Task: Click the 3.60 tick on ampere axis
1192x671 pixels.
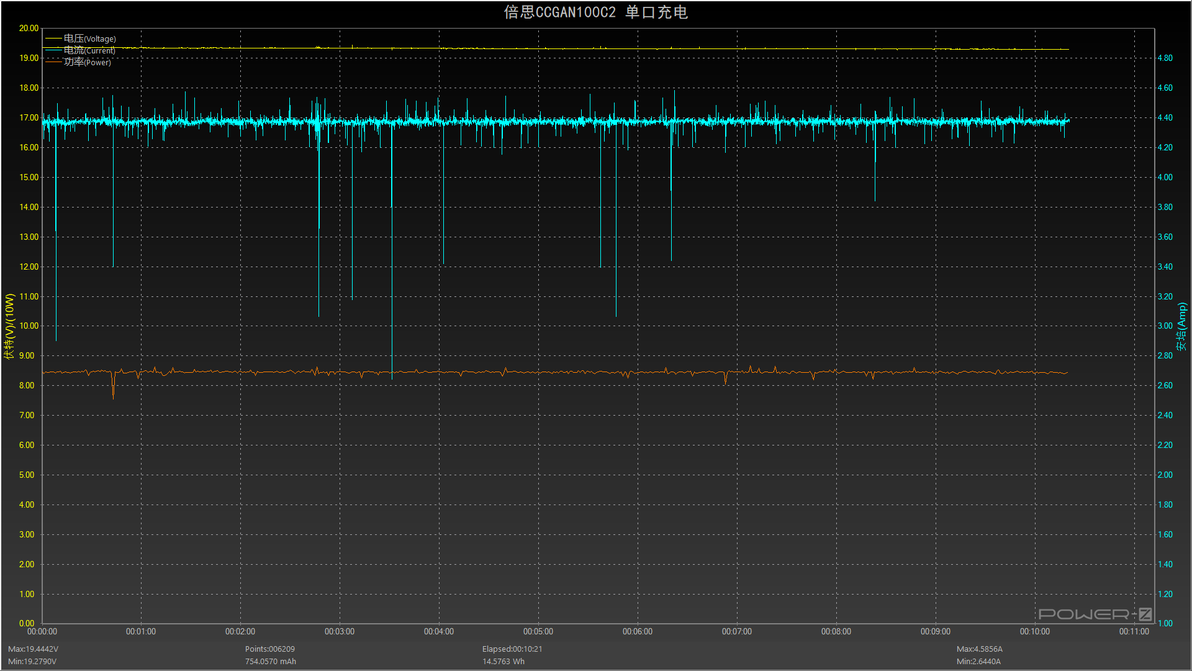Action: 1165,237
